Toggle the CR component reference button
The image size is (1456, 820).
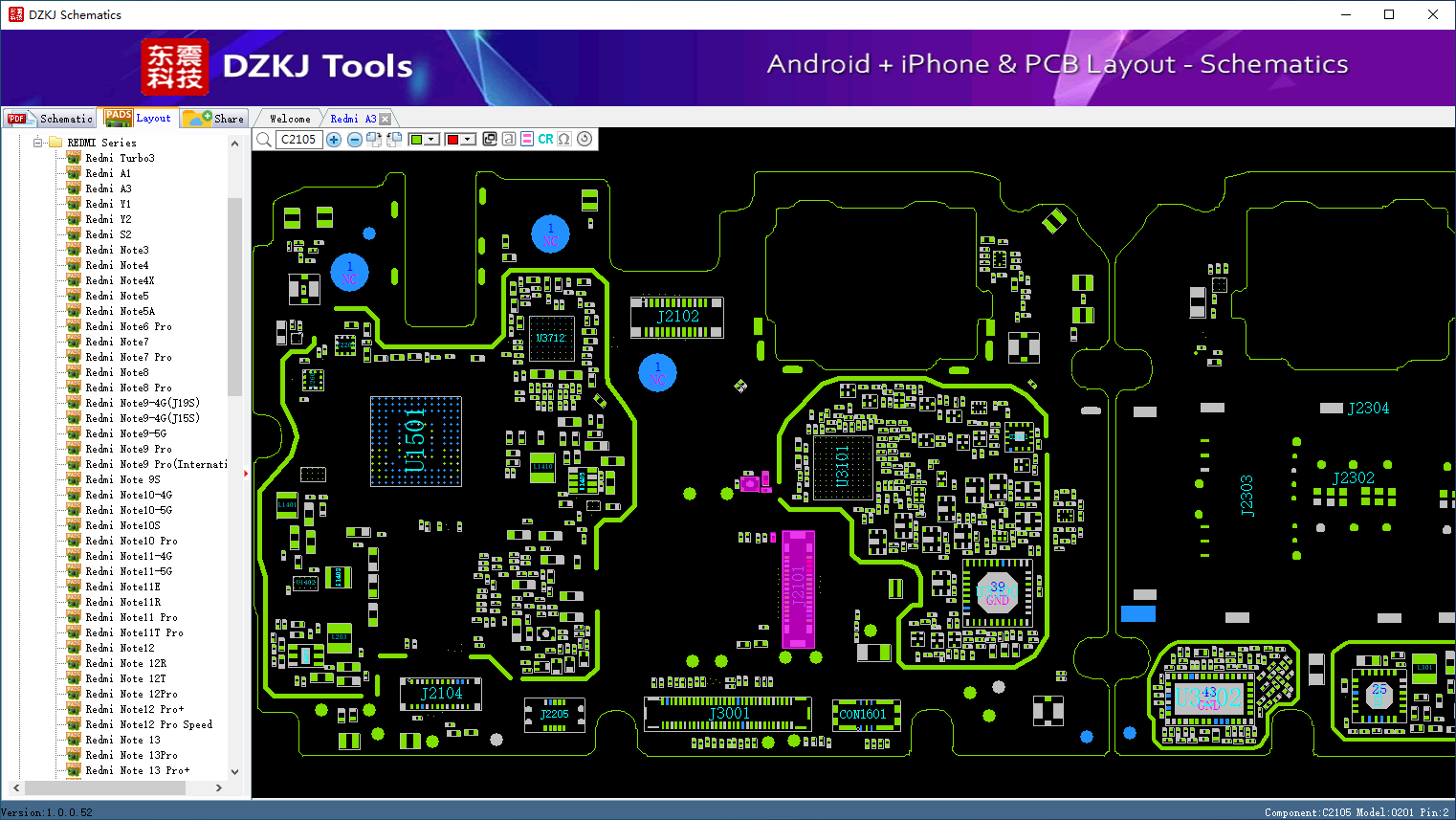(x=545, y=139)
